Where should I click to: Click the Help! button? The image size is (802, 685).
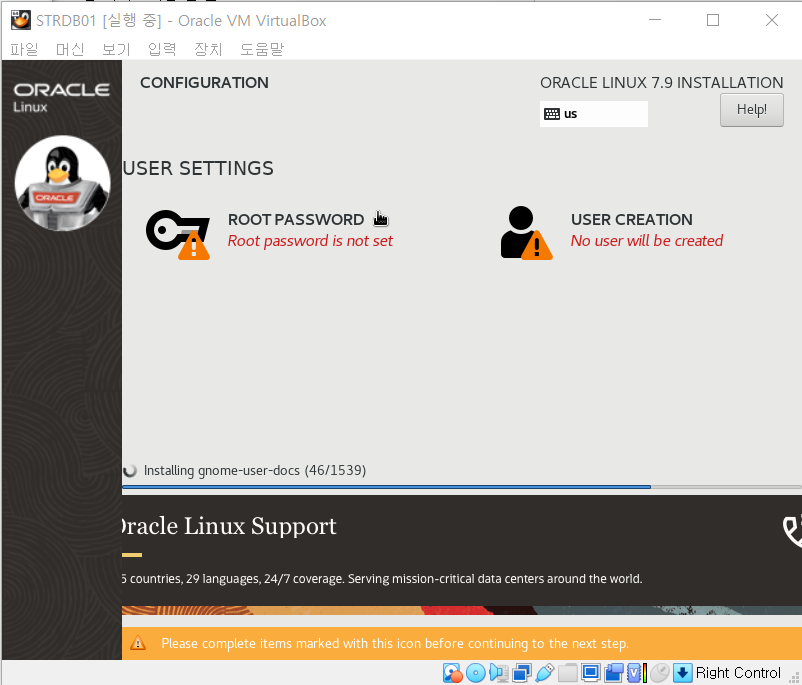point(752,109)
